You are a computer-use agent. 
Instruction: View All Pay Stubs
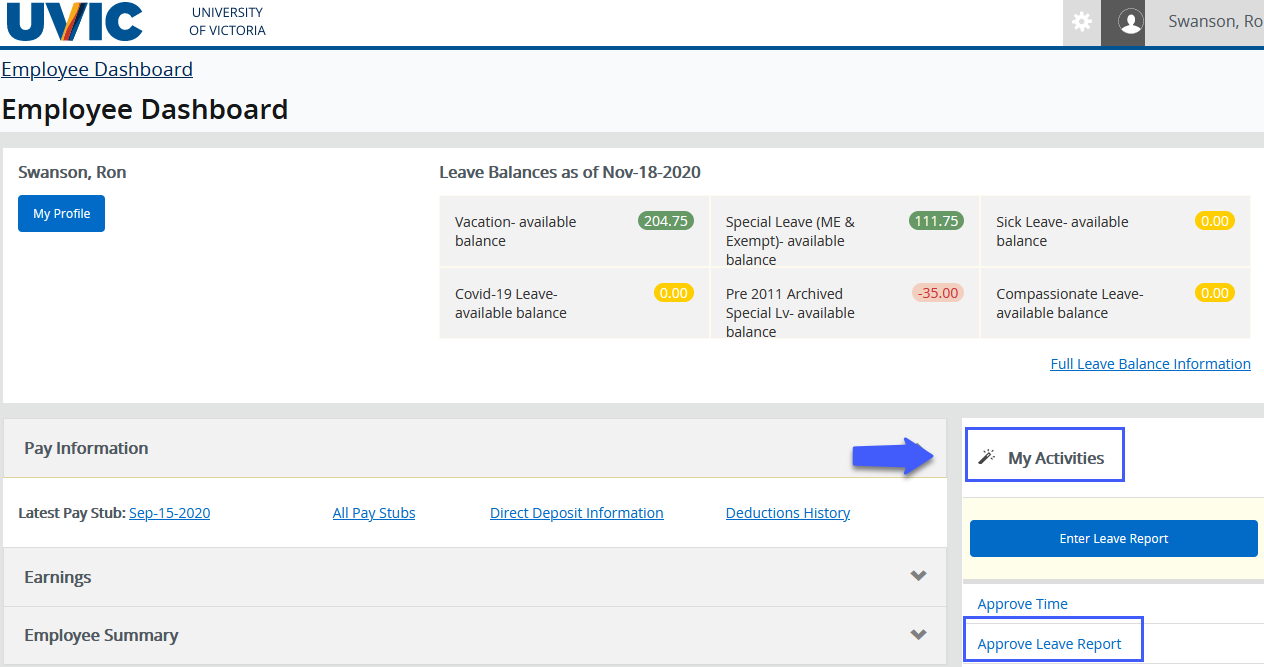coord(374,512)
